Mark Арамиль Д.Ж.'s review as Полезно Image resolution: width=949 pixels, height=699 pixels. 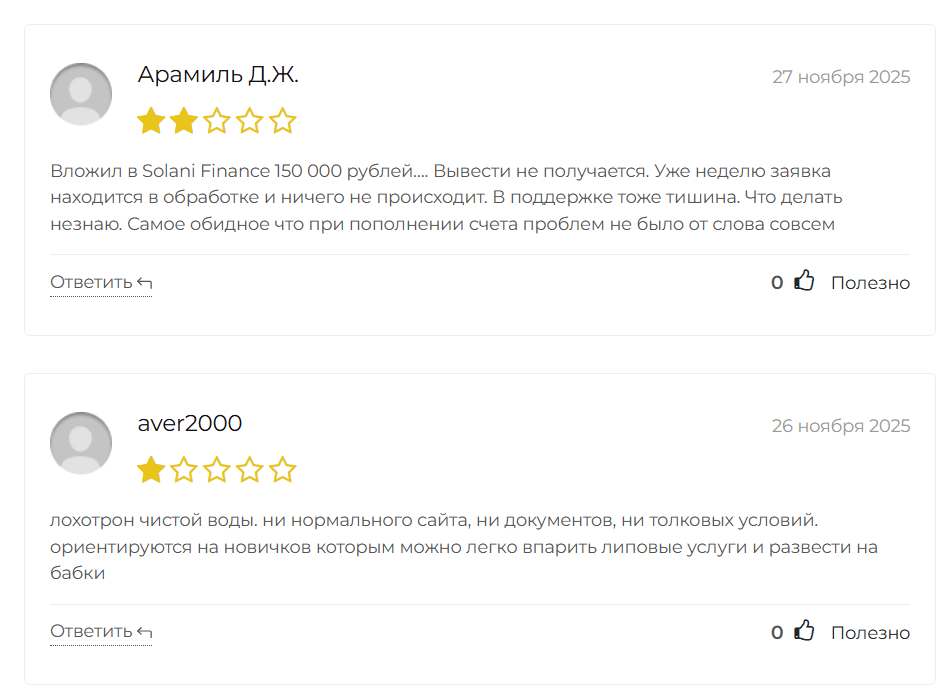[x=870, y=282]
